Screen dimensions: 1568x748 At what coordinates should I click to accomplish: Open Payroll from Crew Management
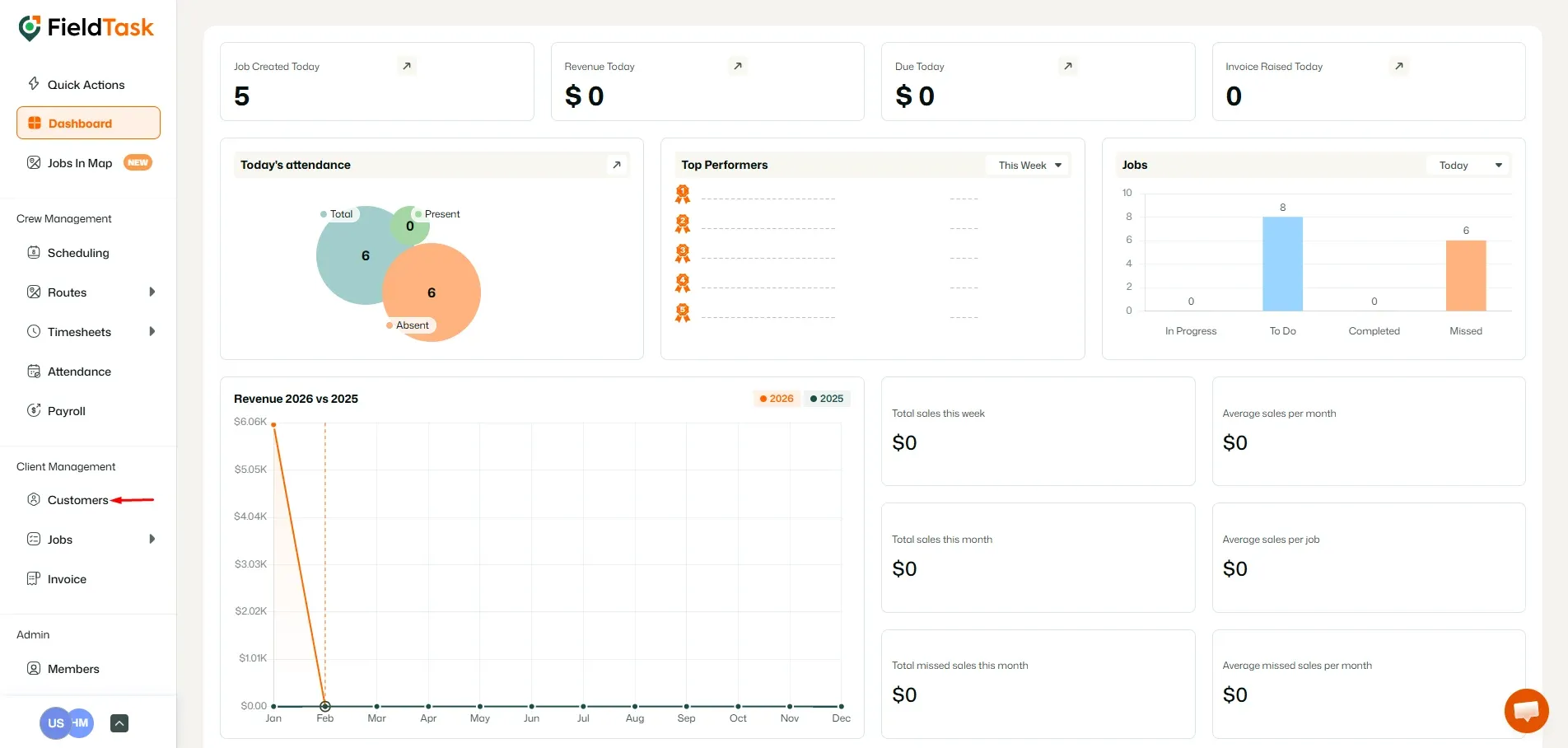(65, 410)
